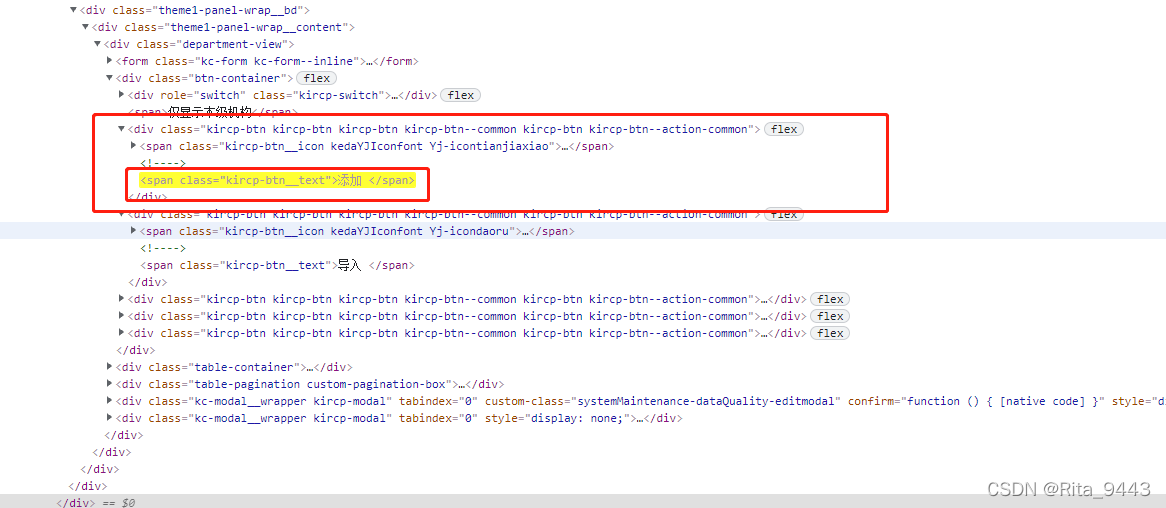1166x508 pixels.
Task: Click the role="switch" attribute
Action: tap(201, 95)
